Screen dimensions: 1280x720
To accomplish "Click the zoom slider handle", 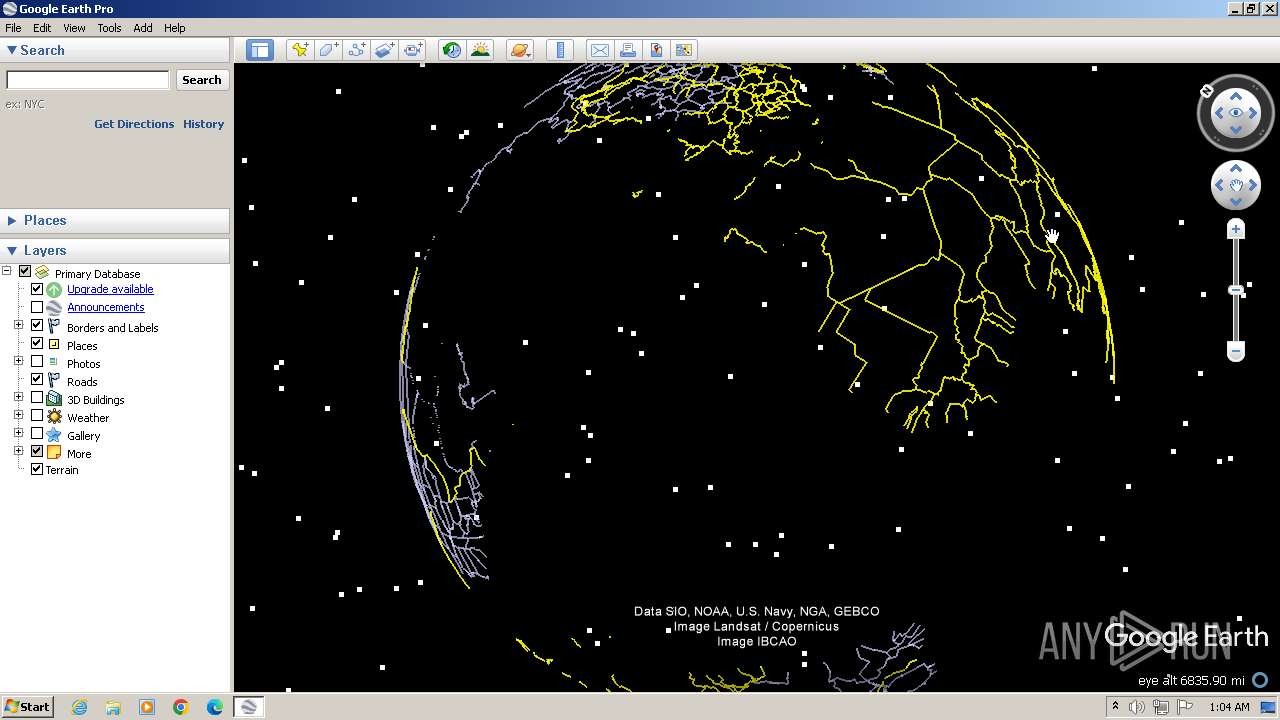I will pos(1236,290).
